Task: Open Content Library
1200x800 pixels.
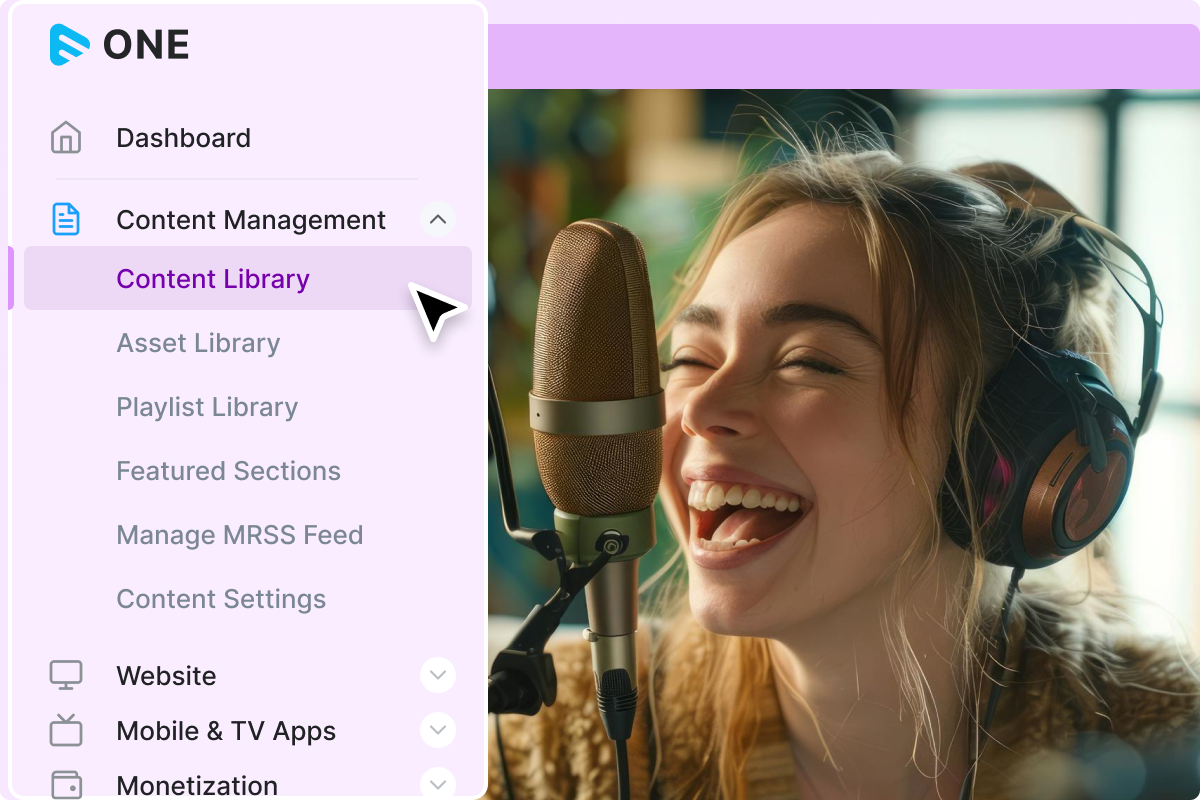Action: point(248,278)
